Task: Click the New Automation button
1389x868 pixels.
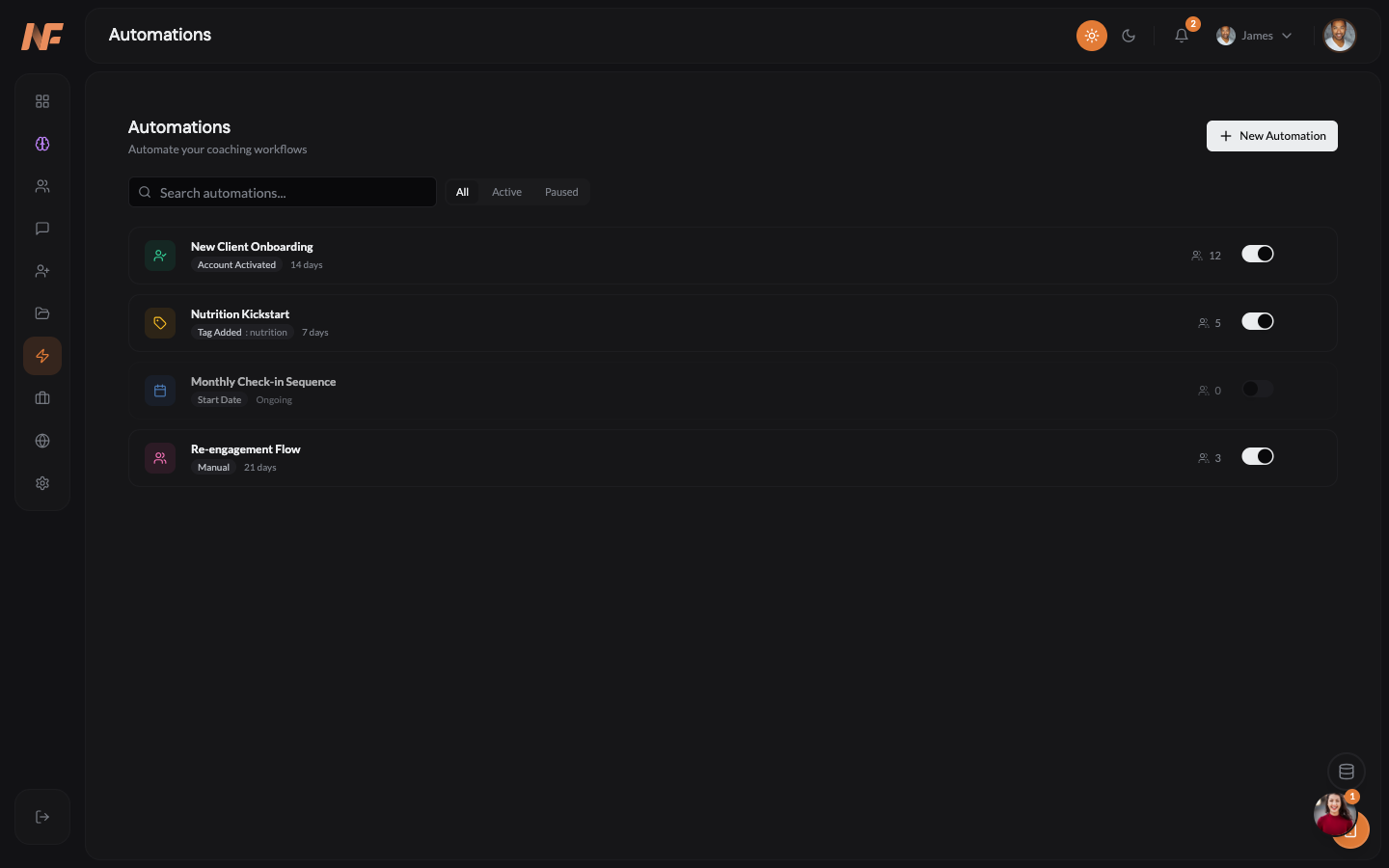Action: pos(1272,136)
